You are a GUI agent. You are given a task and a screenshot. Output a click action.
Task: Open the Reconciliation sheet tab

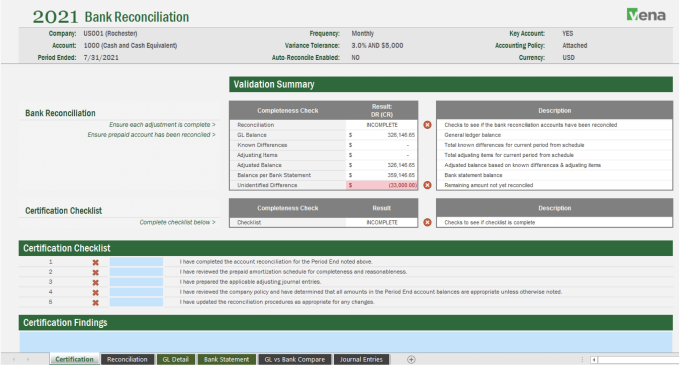point(127,359)
